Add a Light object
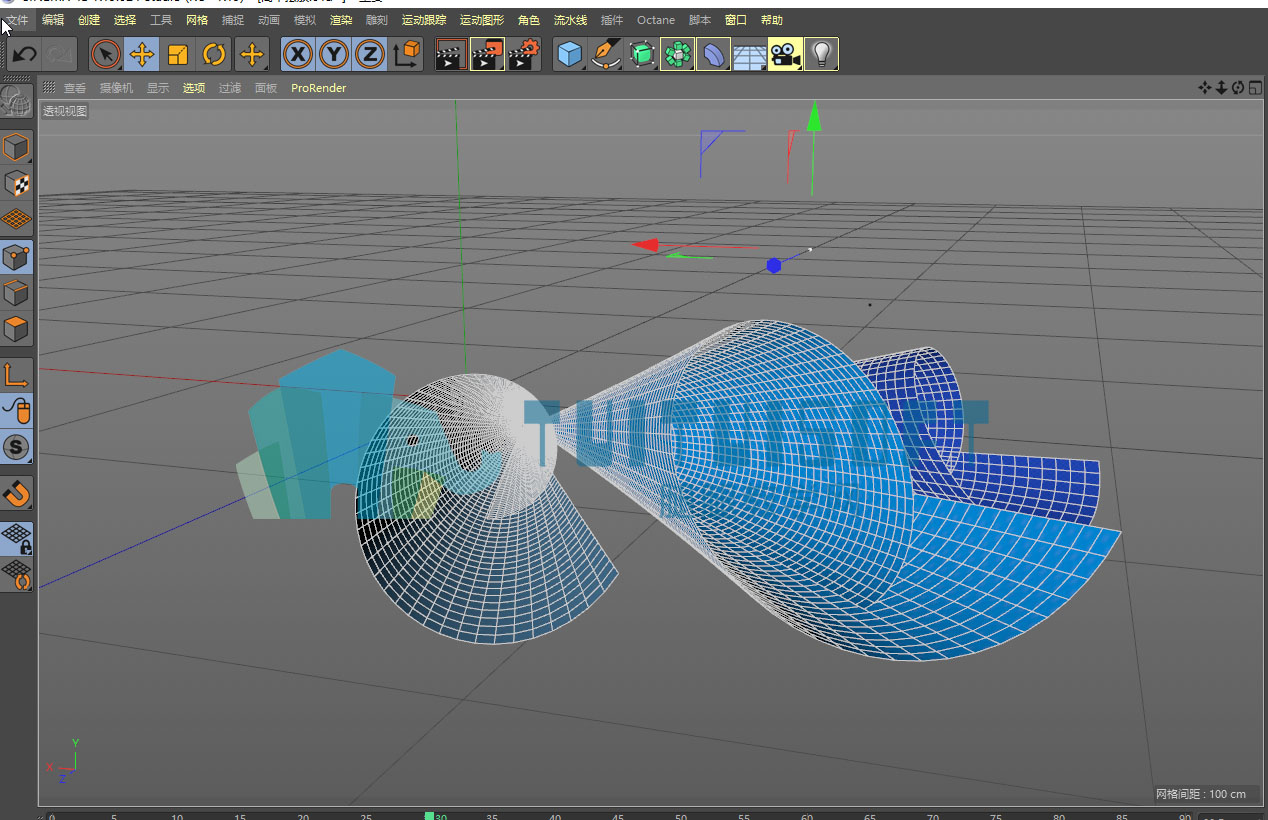Screen dimensions: 1268x820 coord(821,54)
